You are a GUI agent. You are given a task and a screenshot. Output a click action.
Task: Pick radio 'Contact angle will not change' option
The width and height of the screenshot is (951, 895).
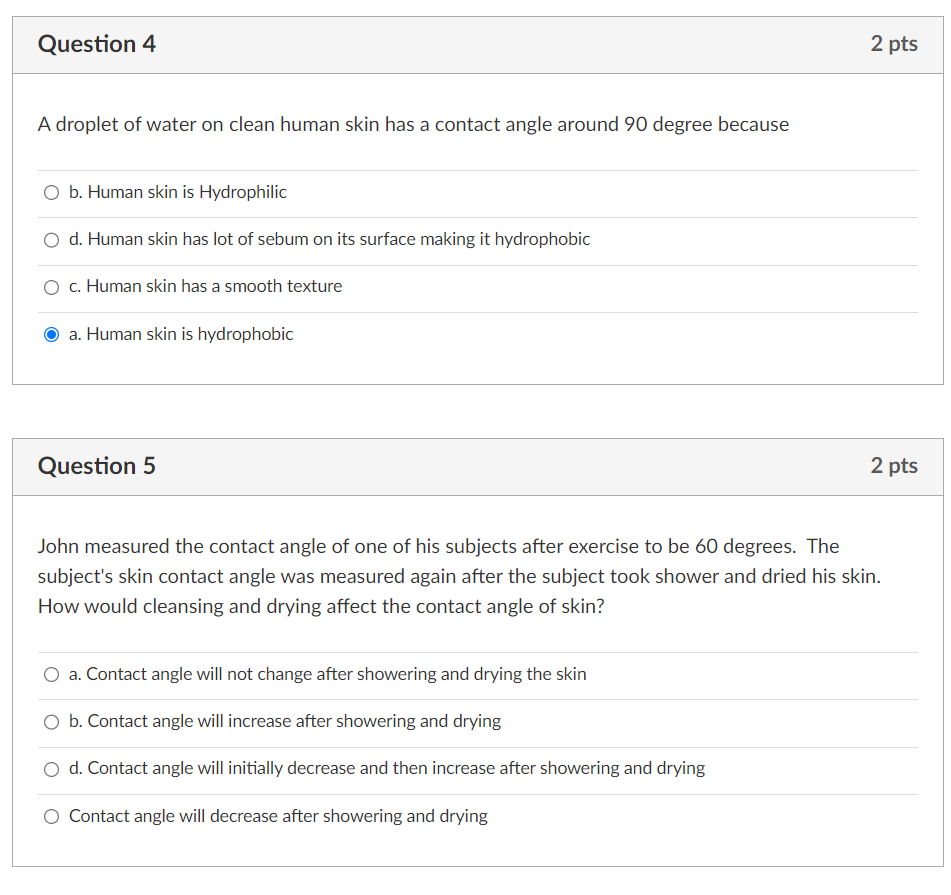pyautogui.click(x=52, y=674)
